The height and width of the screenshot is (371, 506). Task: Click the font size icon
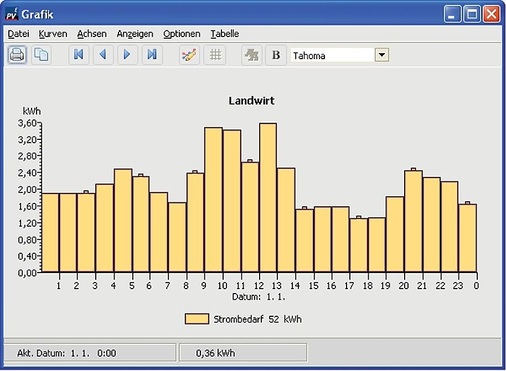[252, 55]
